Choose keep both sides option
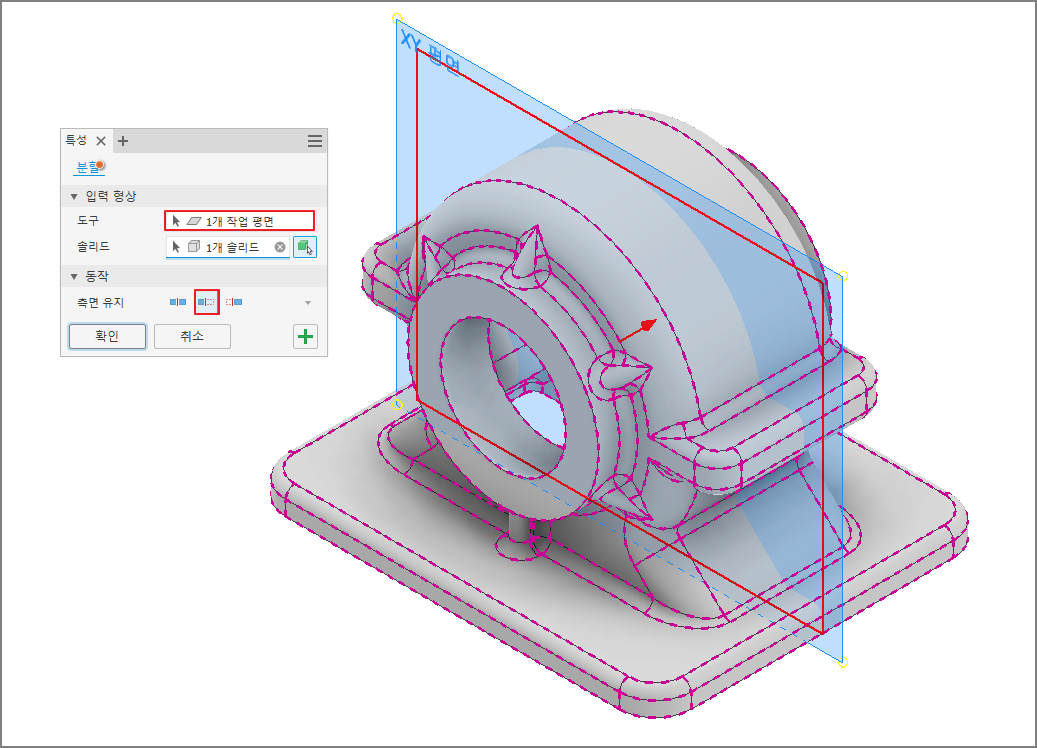1037x748 pixels. point(178,302)
